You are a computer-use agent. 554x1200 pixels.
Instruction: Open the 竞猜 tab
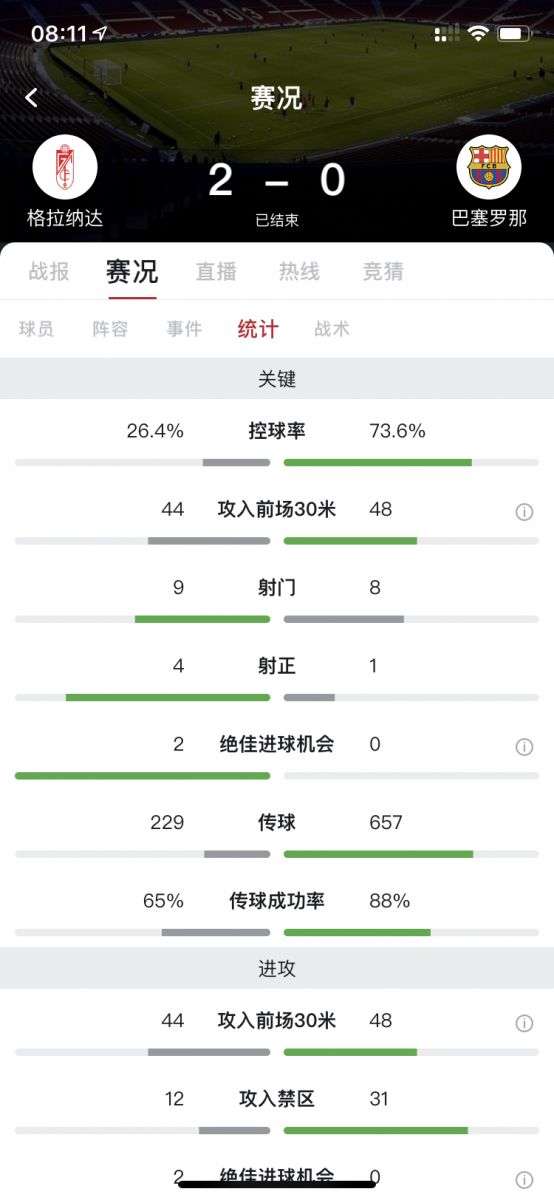click(383, 271)
